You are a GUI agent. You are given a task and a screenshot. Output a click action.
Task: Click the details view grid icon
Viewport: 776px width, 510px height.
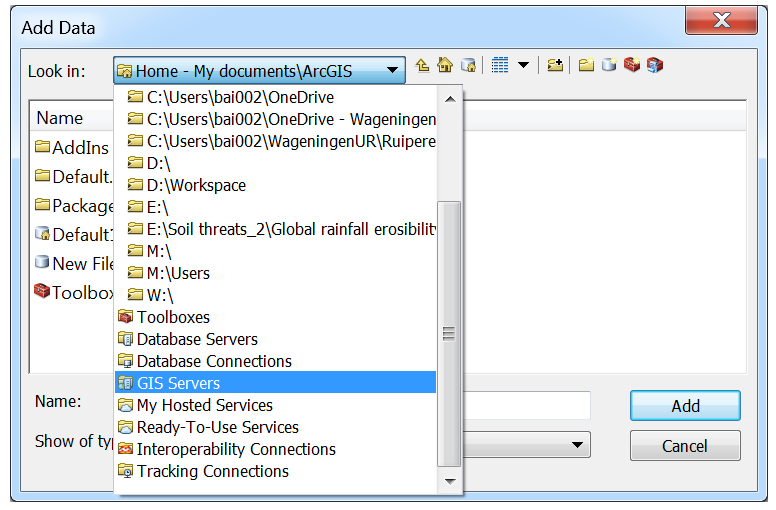[x=500, y=66]
